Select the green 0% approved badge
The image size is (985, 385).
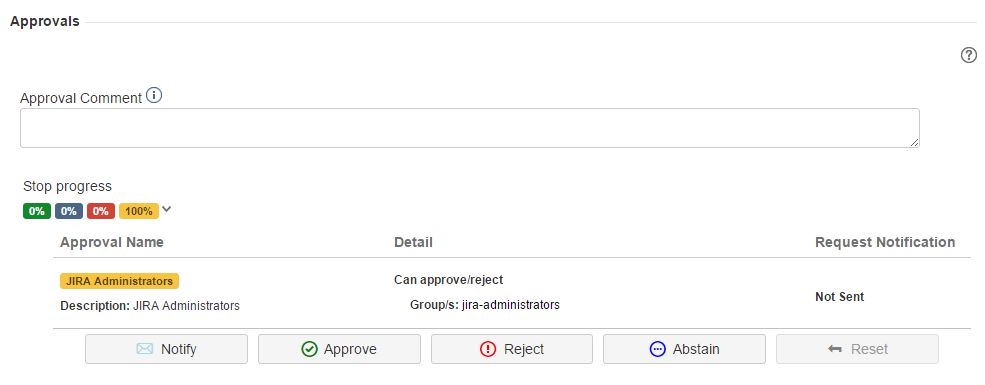coord(36,211)
